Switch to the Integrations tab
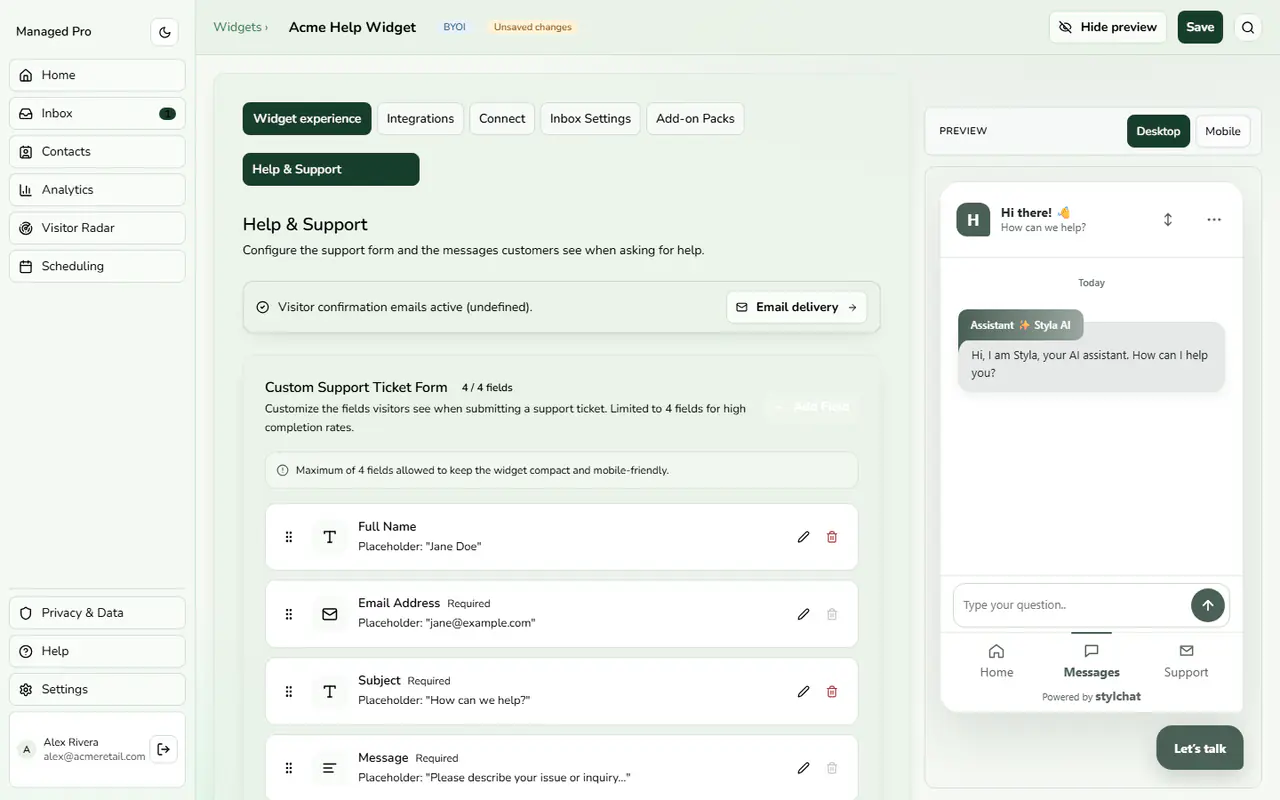 tap(420, 118)
